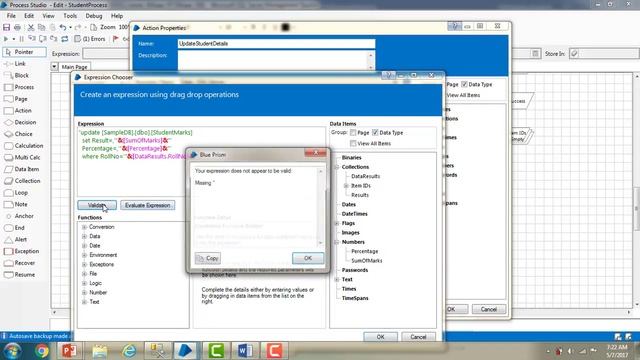Select the Page stage tool
640x360 pixels.
(21, 99)
